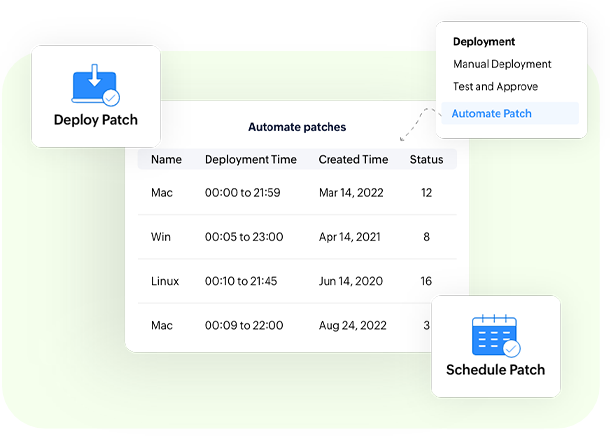Click the Aug 24, 2022 created date
The image size is (610, 436).
[354, 325]
